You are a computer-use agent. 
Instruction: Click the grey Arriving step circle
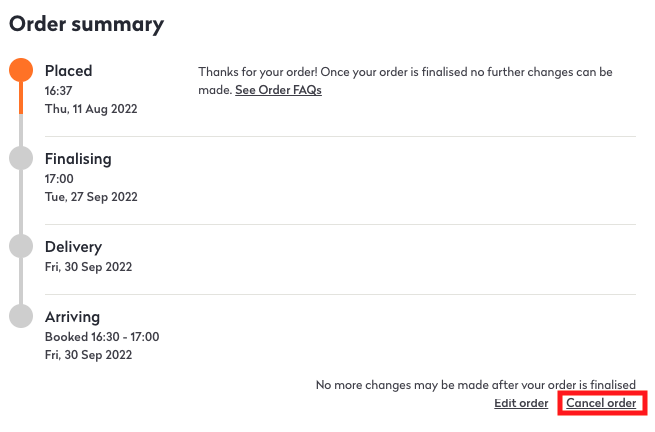[x=21, y=316]
